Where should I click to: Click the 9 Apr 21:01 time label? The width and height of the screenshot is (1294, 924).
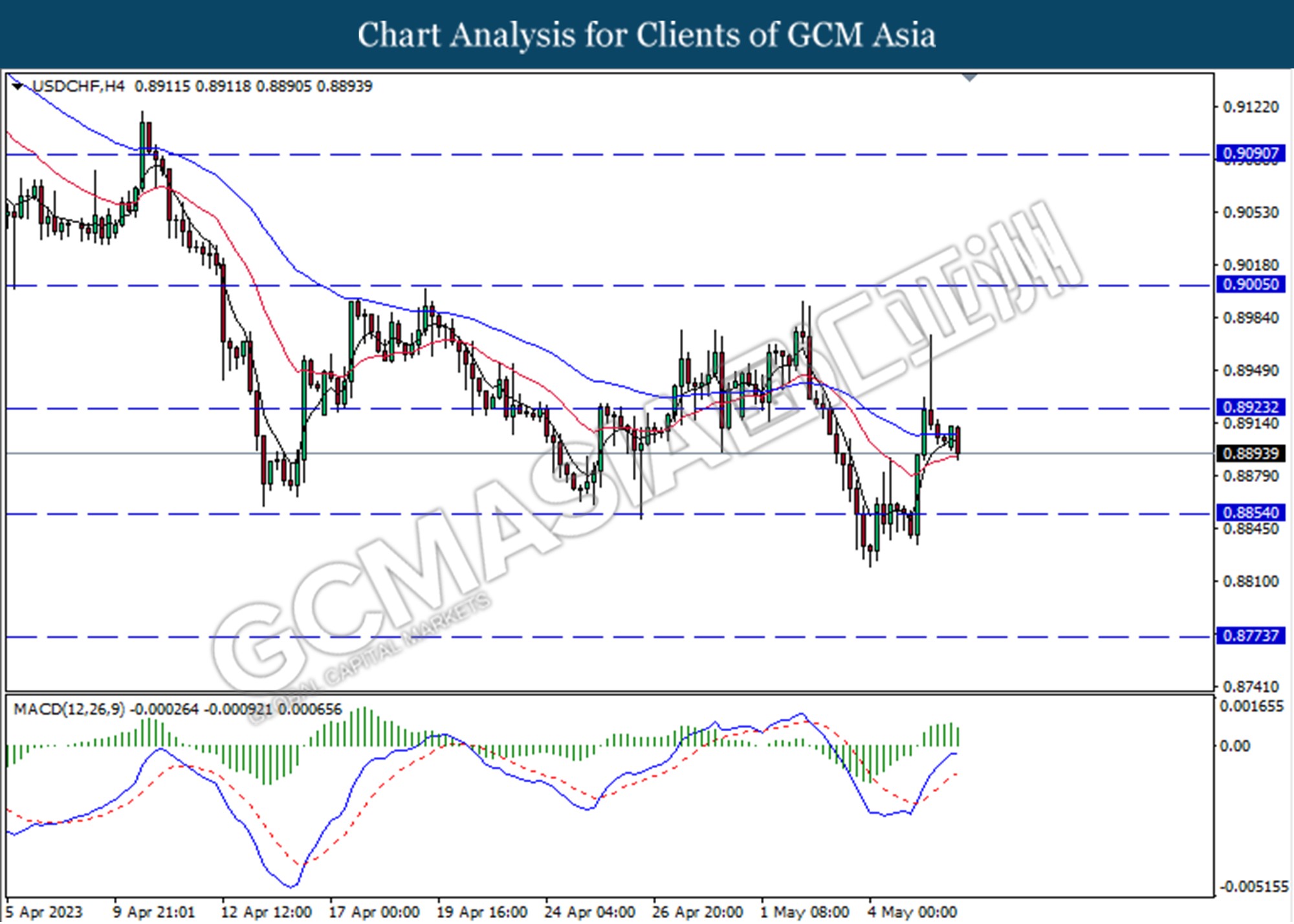click(153, 912)
